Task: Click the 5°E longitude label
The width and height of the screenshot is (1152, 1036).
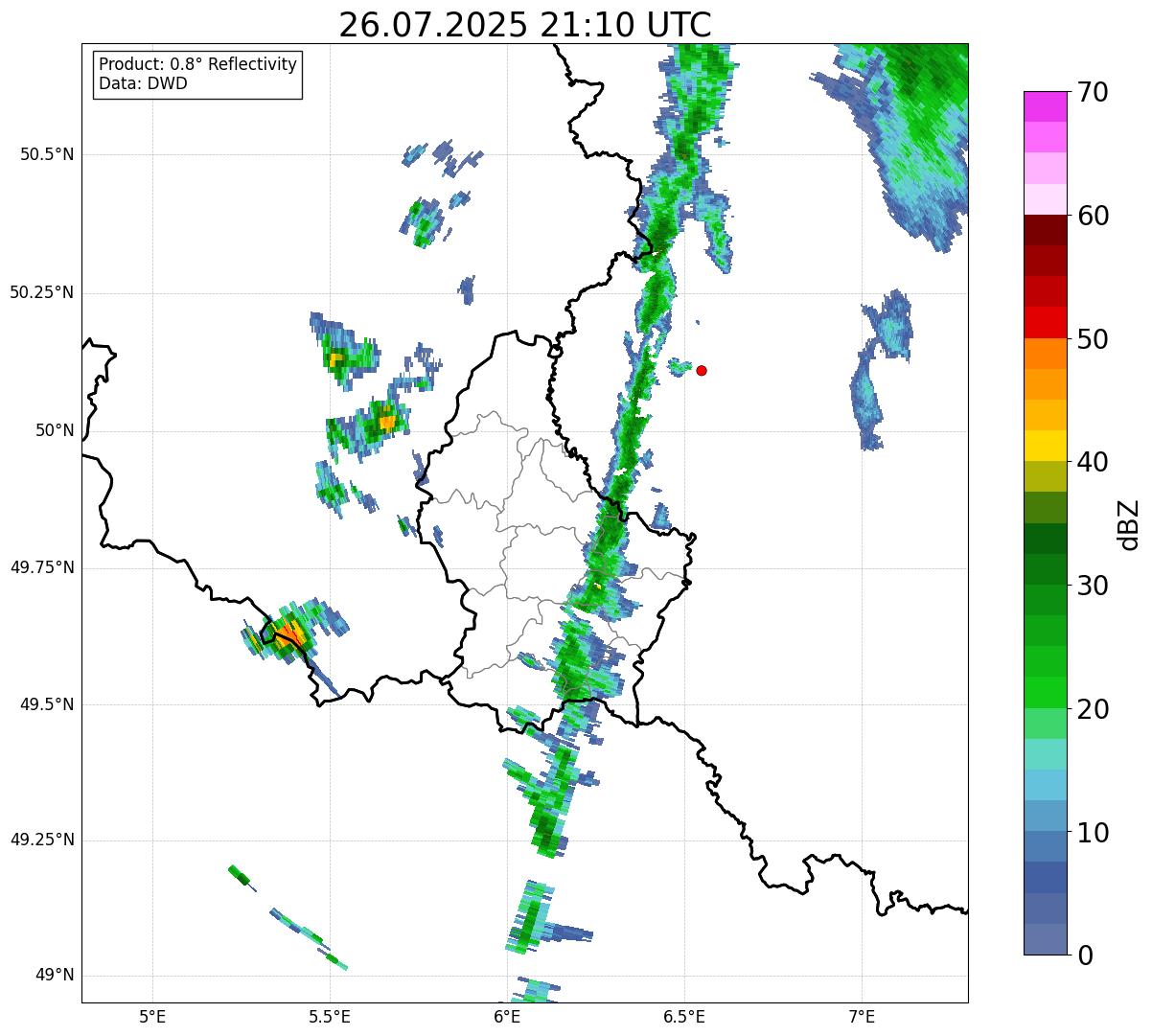Action: [152, 1016]
